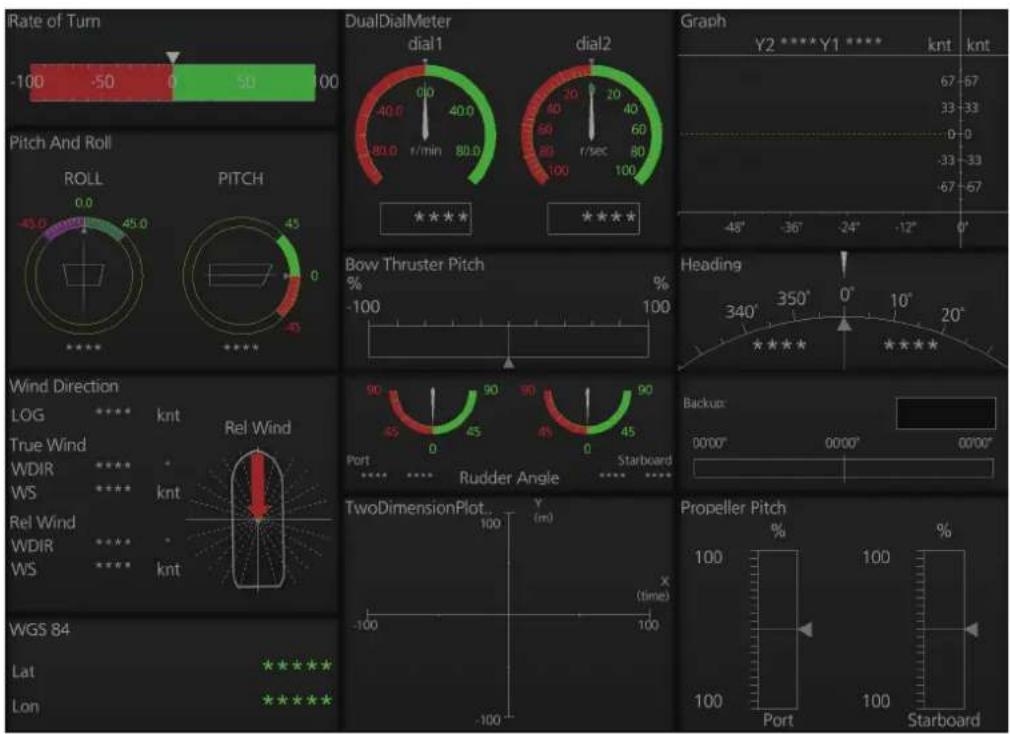Select the Backup: label
This screenshot has height=734, width=1010.
(704, 403)
